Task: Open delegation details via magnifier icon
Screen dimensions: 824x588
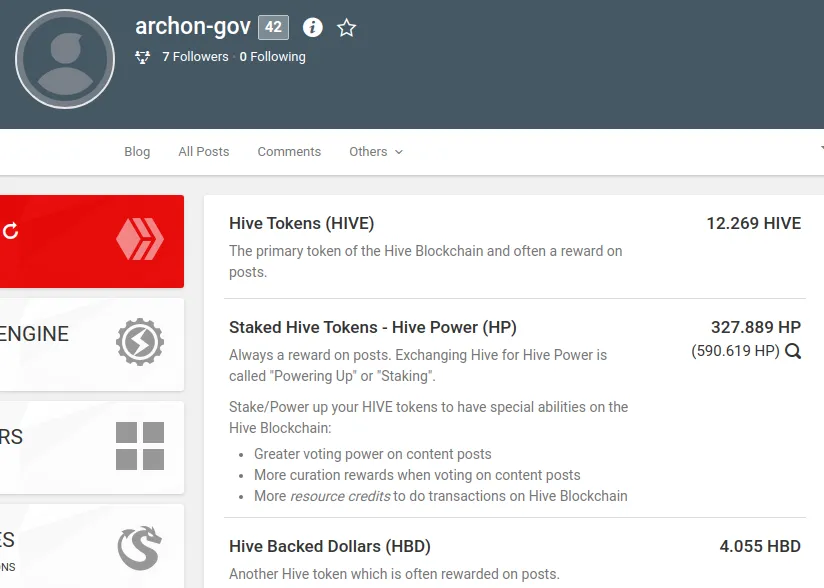Action: tap(793, 351)
